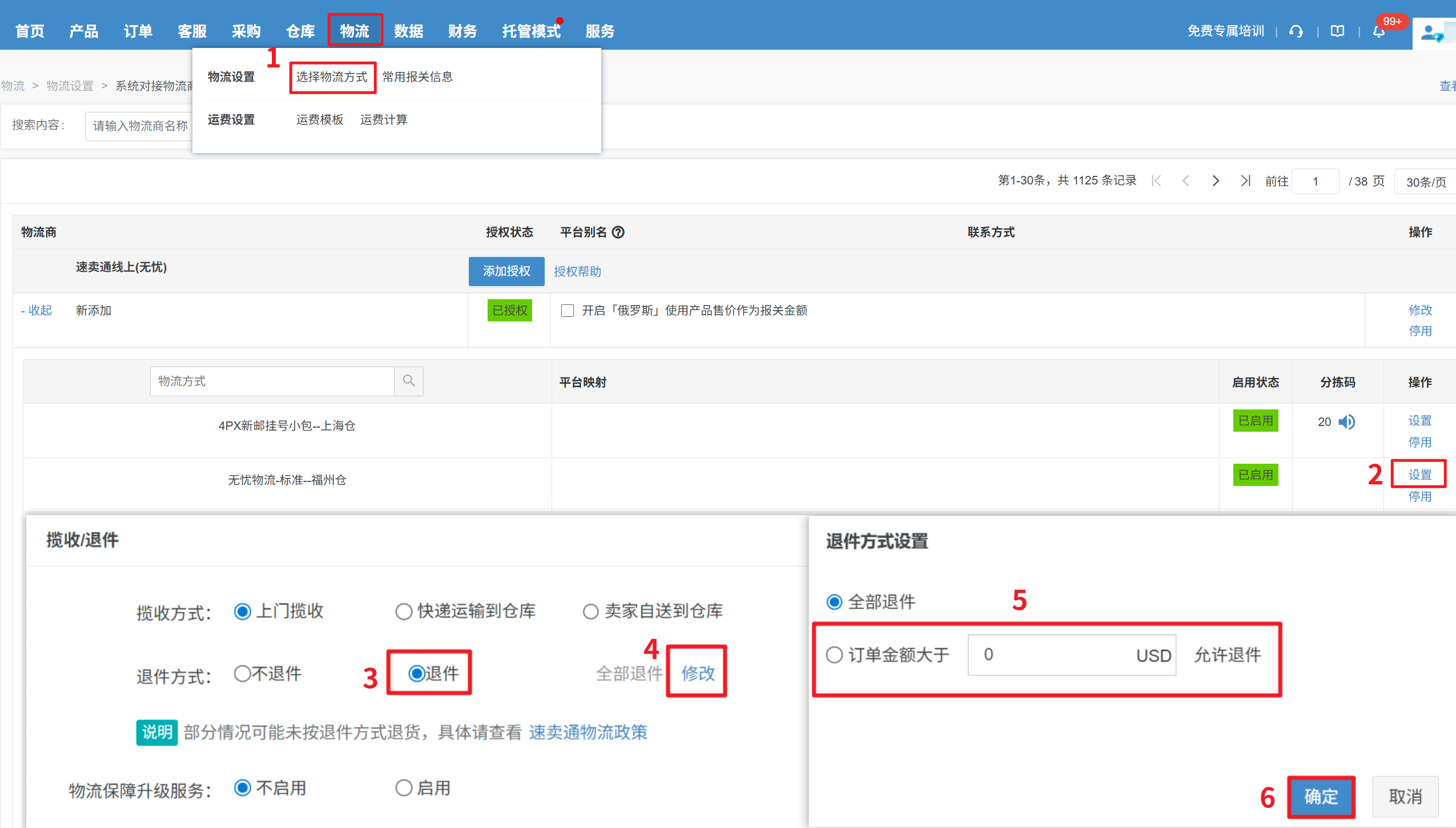This screenshot has width=1456, height=828.
Task: Click the order amount USD input field
Action: click(1056, 655)
